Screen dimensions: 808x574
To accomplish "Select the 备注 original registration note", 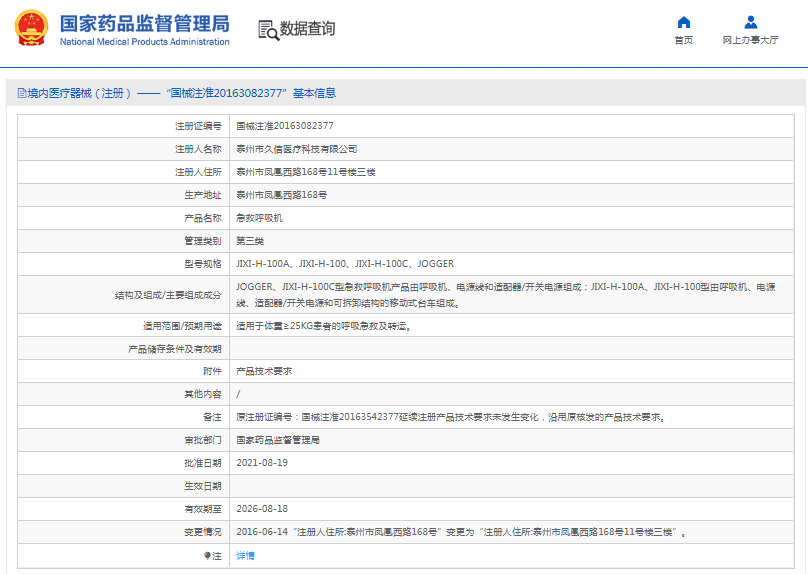I will 451,417.
